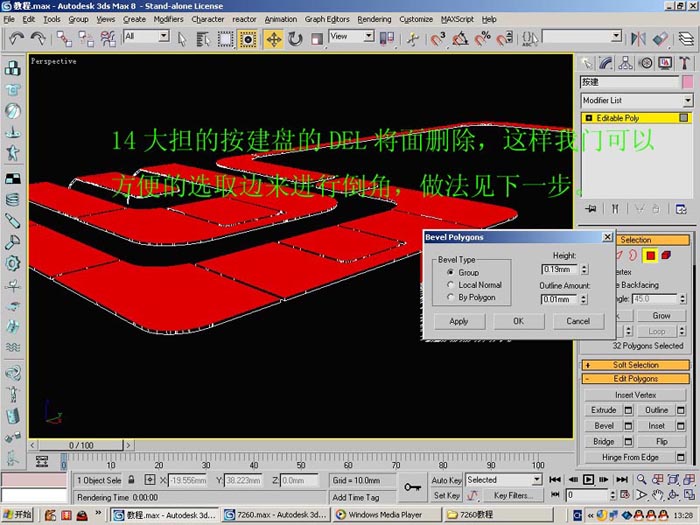Open the MAXScript menu
The width and height of the screenshot is (700, 525).
coord(457,19)
